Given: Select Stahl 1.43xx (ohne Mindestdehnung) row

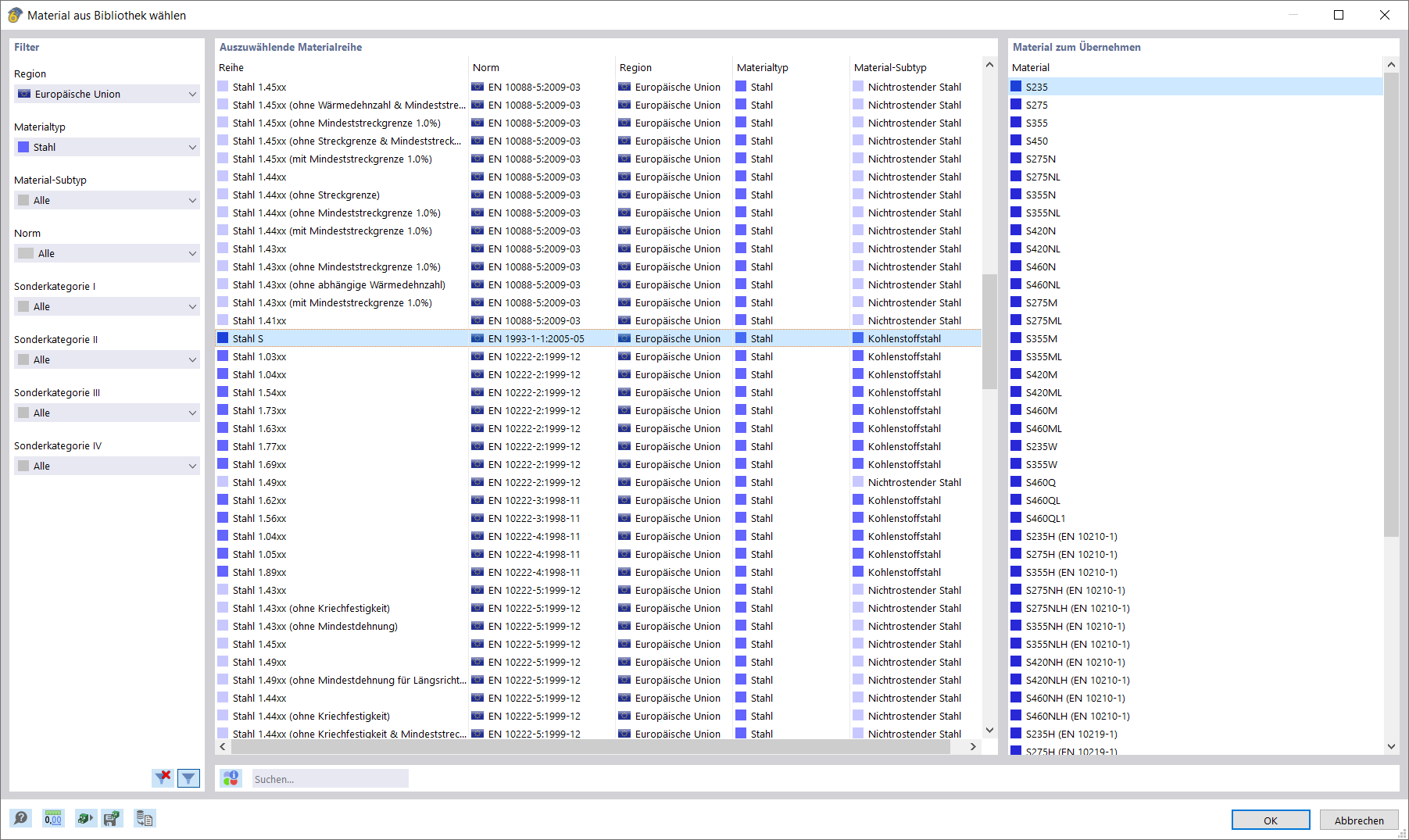Looking at the screenshot, I should (x=598, y=626).
